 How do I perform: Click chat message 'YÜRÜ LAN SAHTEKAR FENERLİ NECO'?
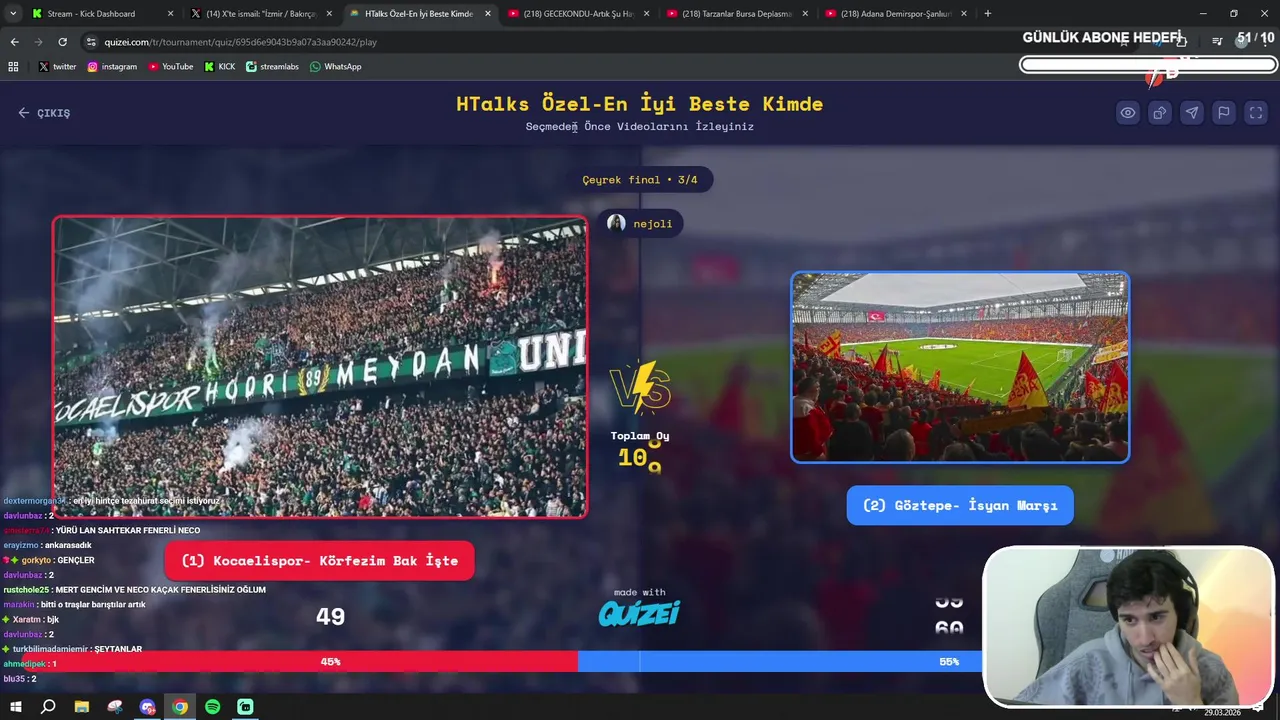(128, 530)
